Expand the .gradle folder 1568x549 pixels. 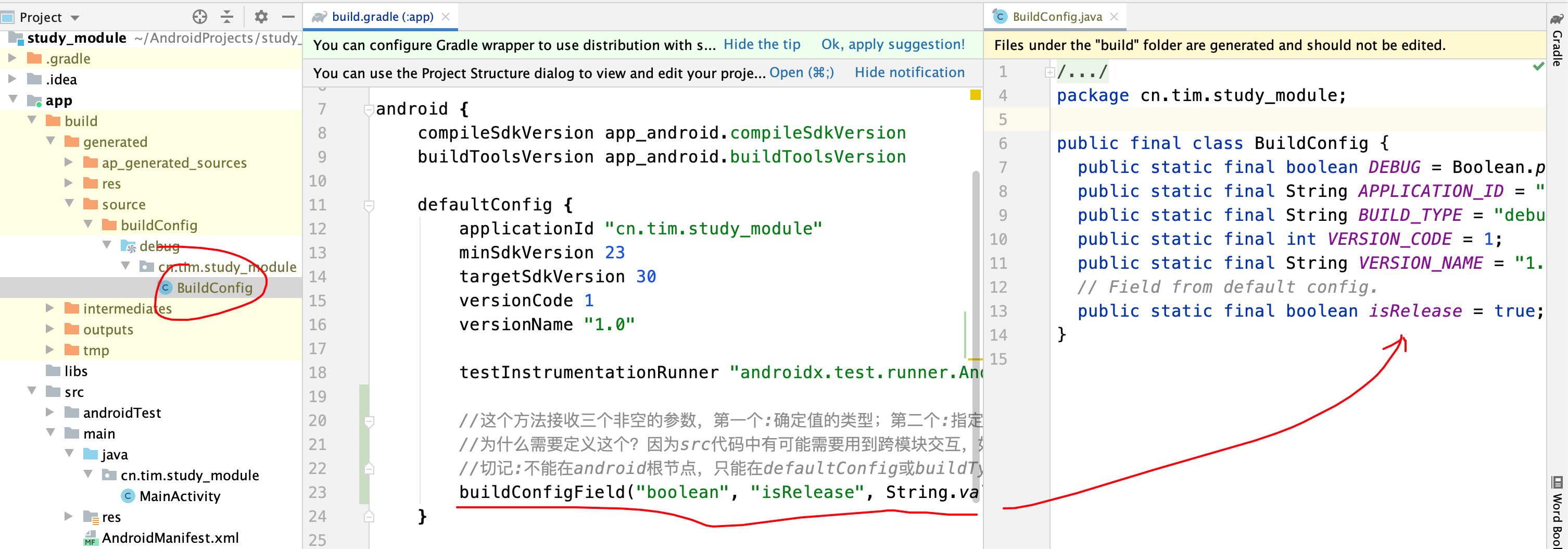pos(12,58)
